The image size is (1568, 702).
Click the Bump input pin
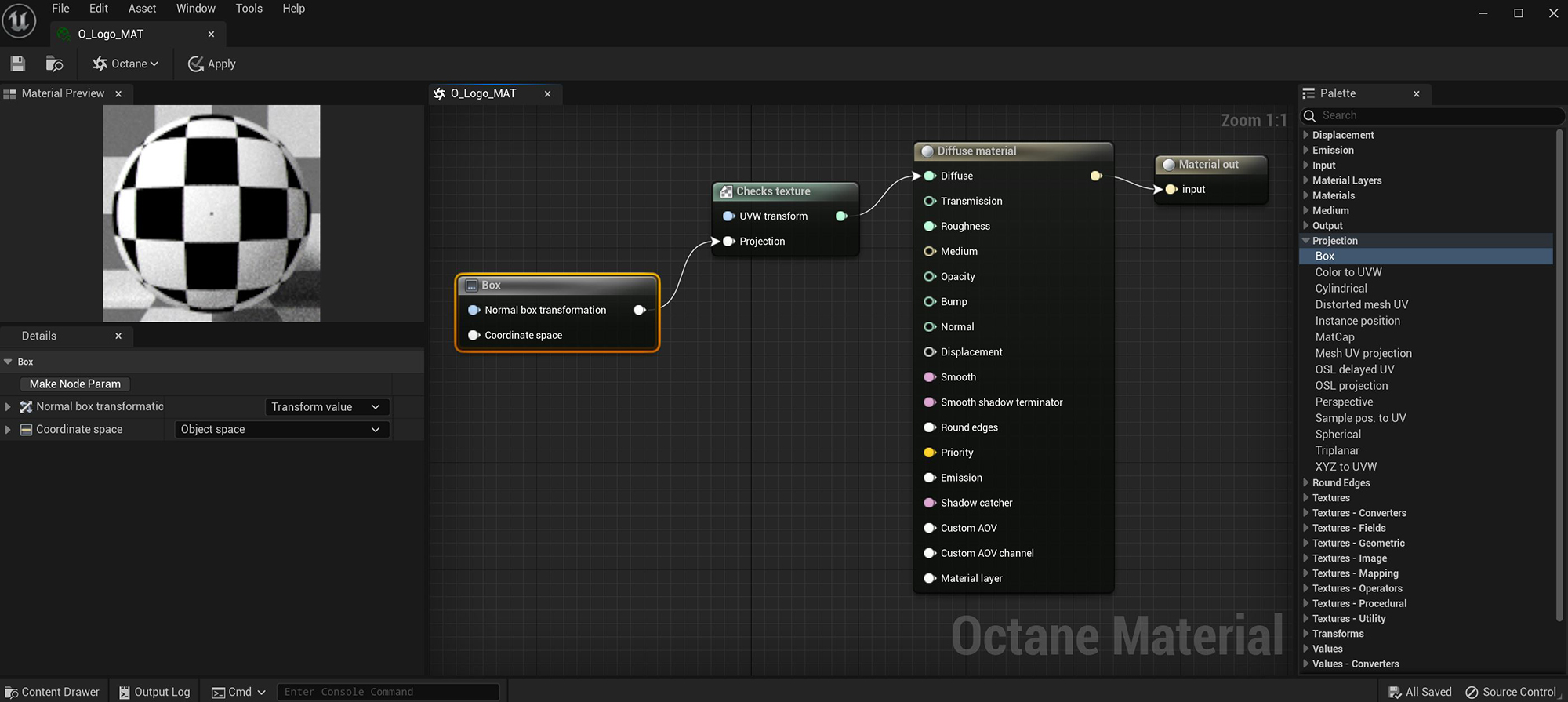pos(930,301)
